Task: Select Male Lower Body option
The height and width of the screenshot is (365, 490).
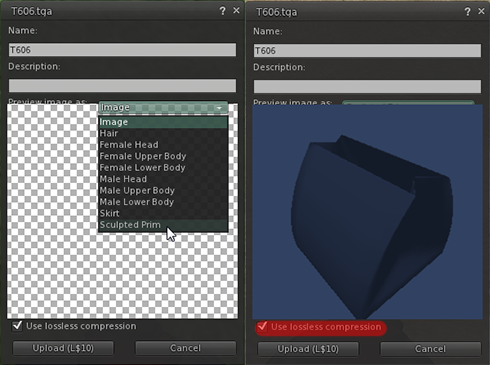Action: 163,202
